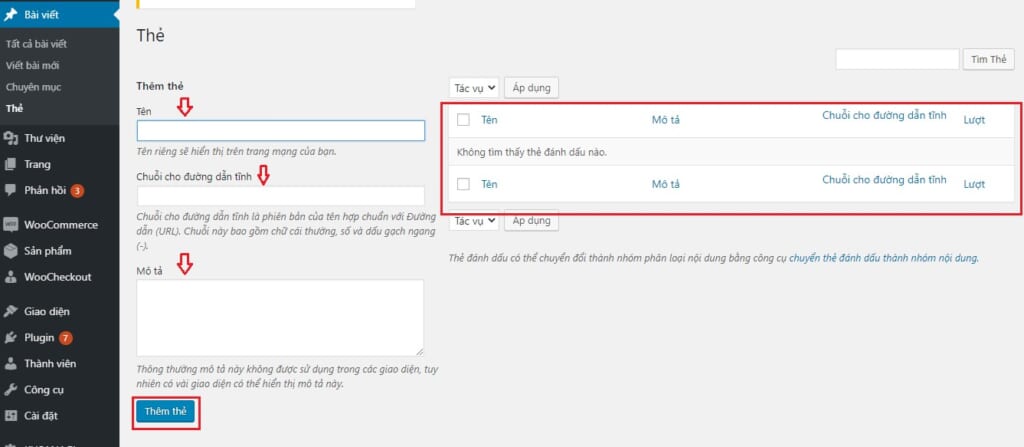1024x447 pixels.
Task: Sort by Tên in table header
Action: click(489, 120)
